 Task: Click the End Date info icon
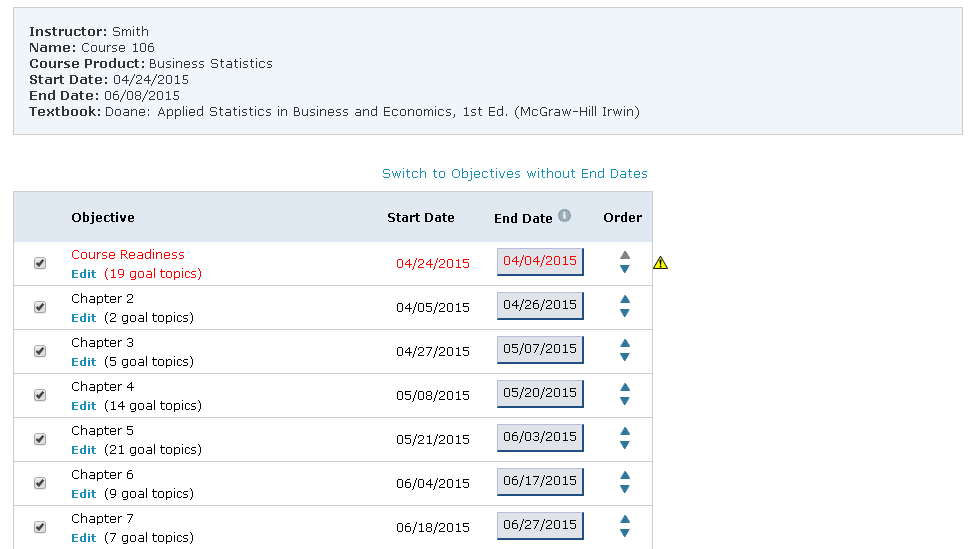click(x=564, y=216)
